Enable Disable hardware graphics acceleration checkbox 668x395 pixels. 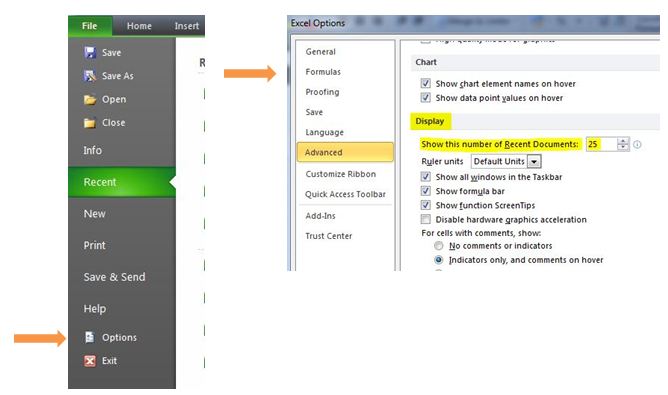tap(425, 219)
